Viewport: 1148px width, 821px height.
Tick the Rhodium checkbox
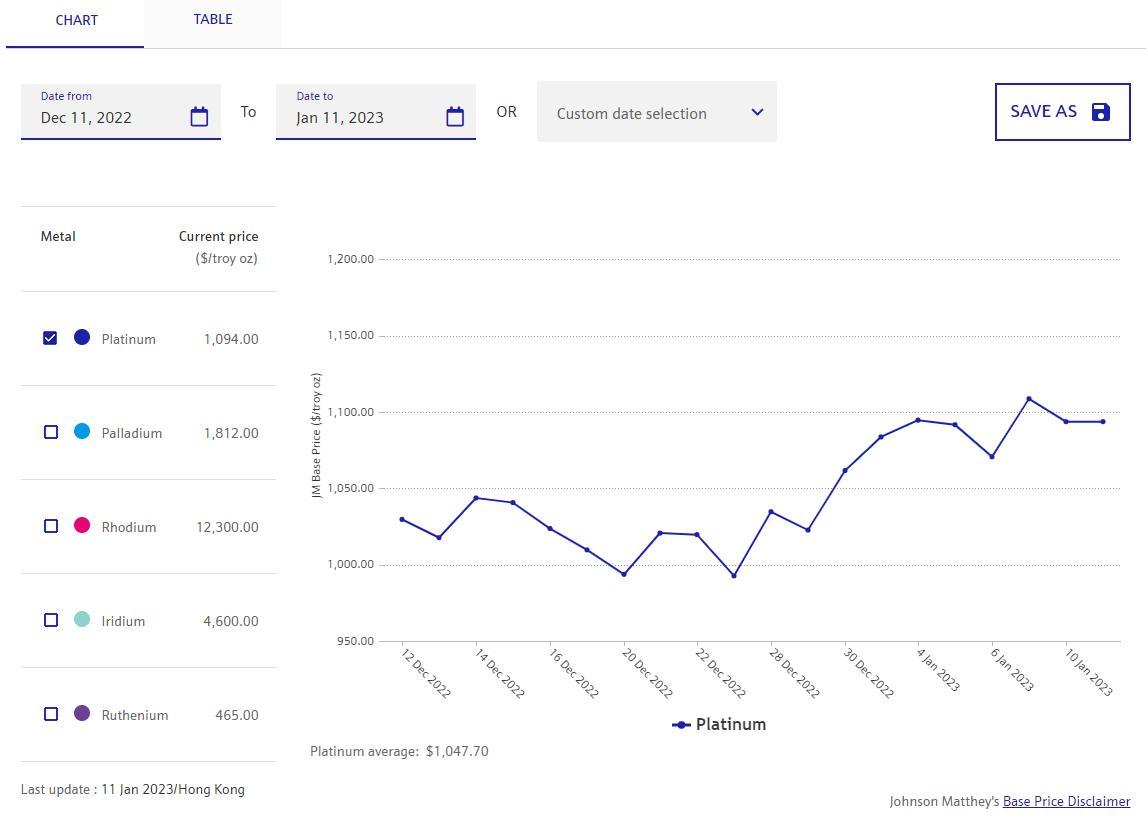(51, 526)
